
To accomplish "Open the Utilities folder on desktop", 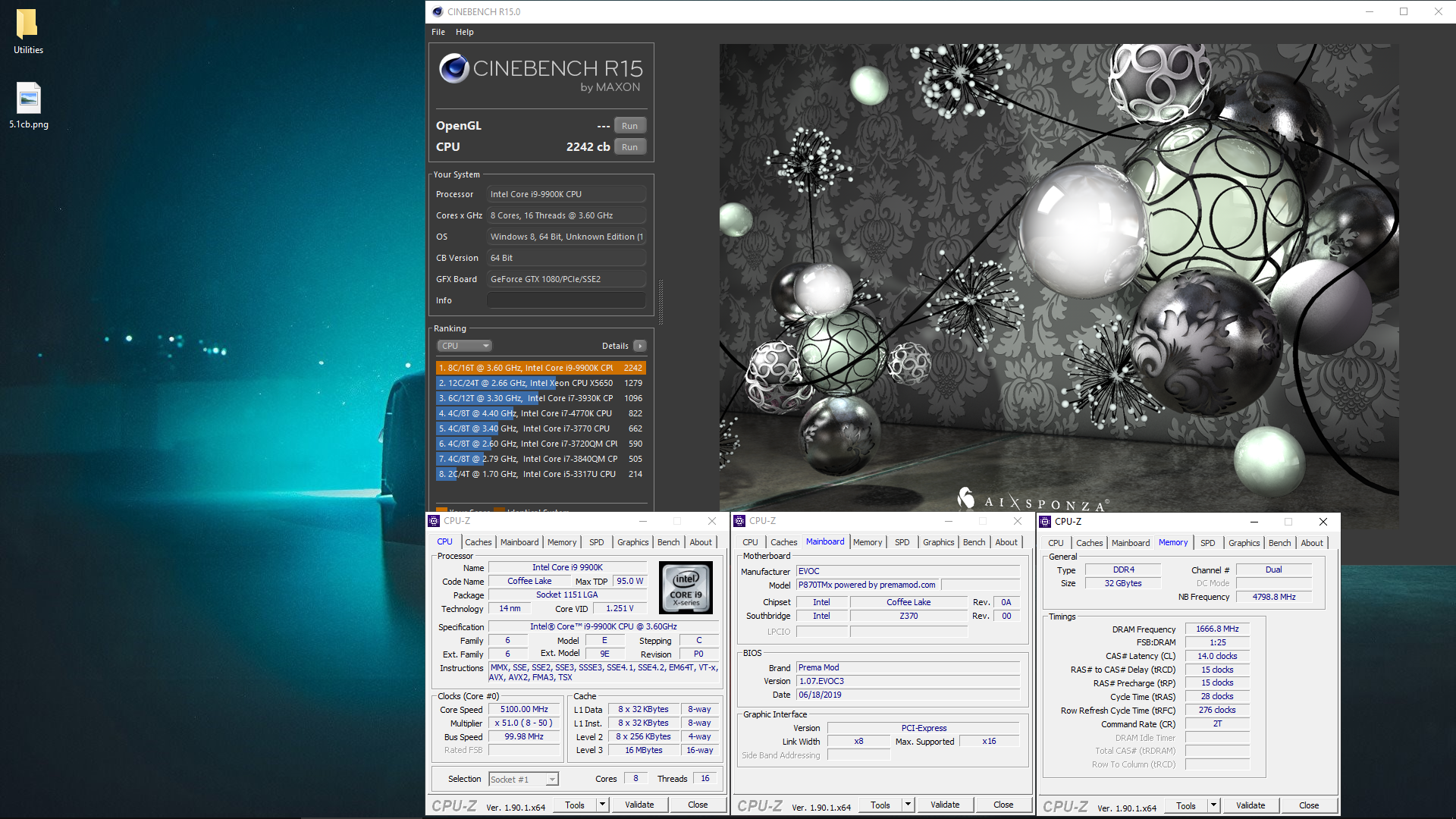I will click(28, 32).
